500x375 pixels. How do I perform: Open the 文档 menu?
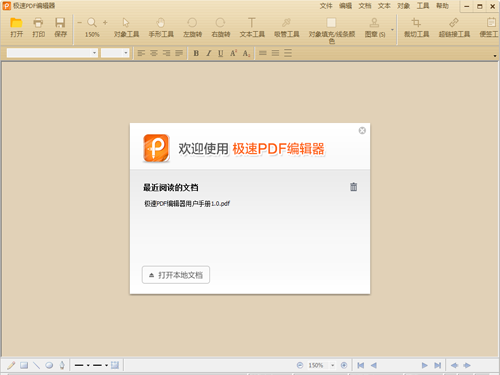[x=365, y=6]
